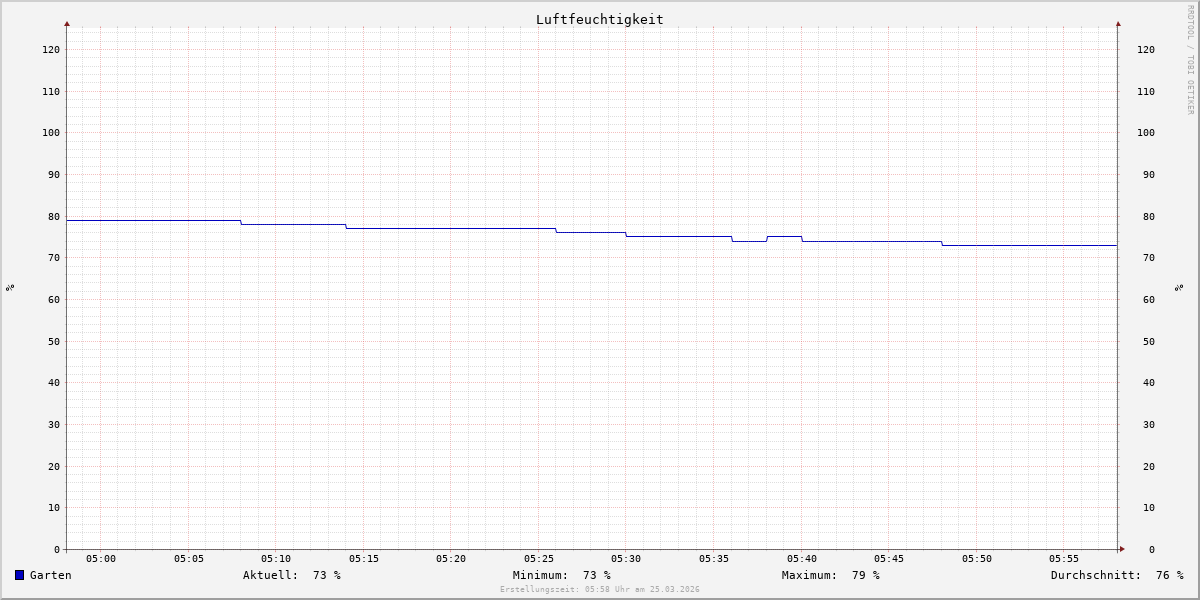The width and height of the screenshot is (1200, 600).
Task: Click the 05:05 time axis label
Action: (188, 558)
